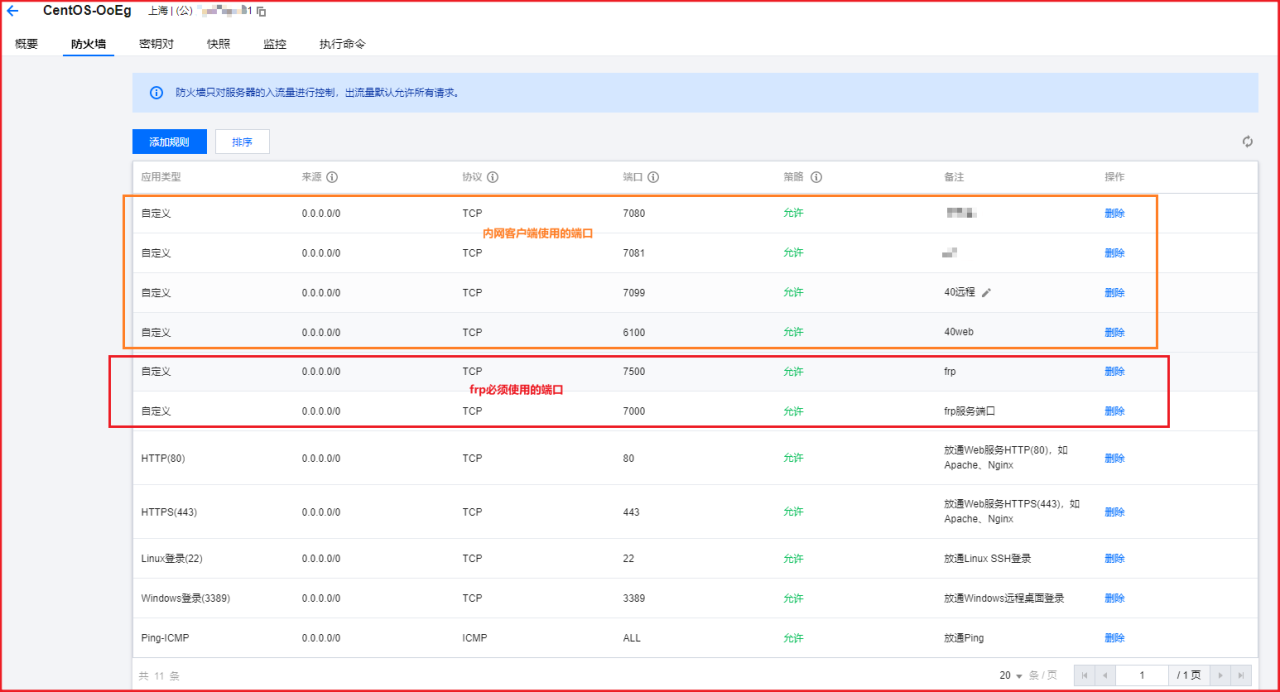Jump to the first page of rules

point(1083,676)
